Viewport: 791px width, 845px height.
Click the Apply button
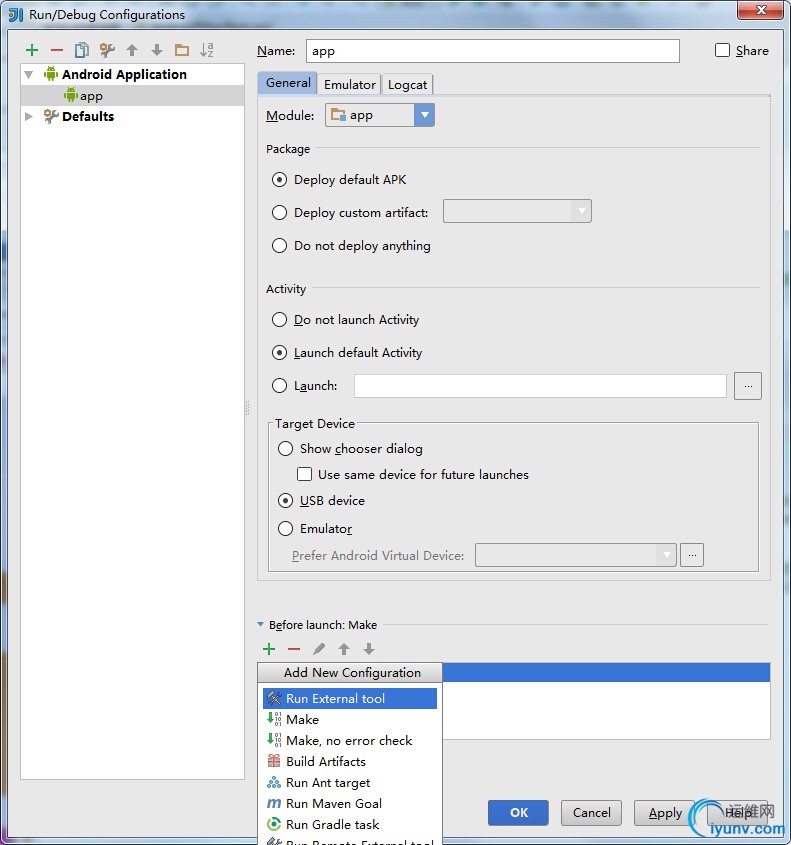[664, 813]
